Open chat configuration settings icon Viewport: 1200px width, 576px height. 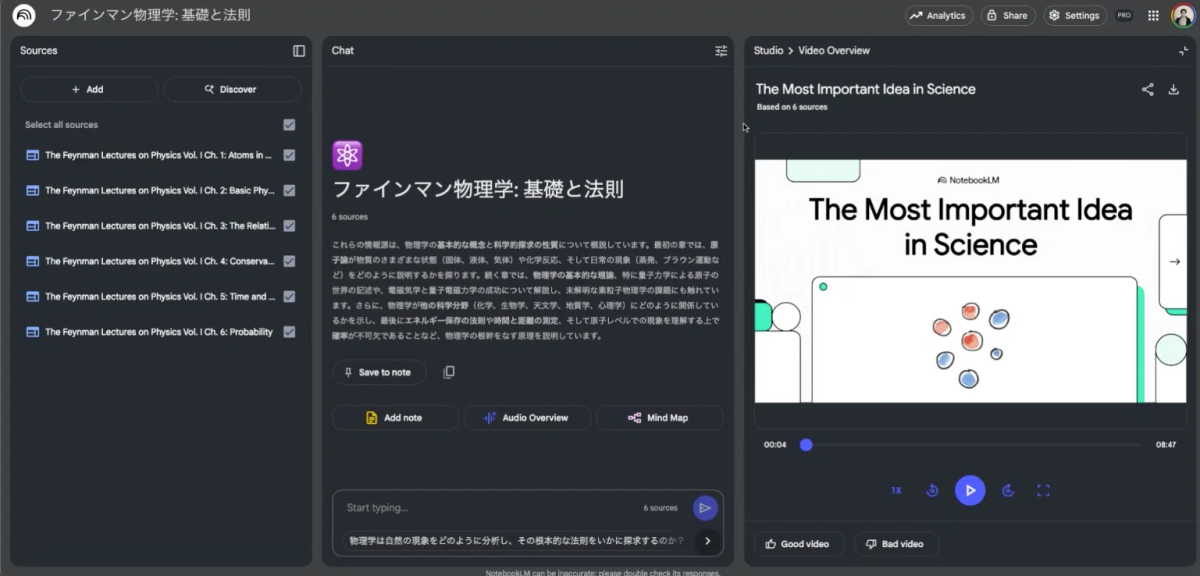[721, 51]
